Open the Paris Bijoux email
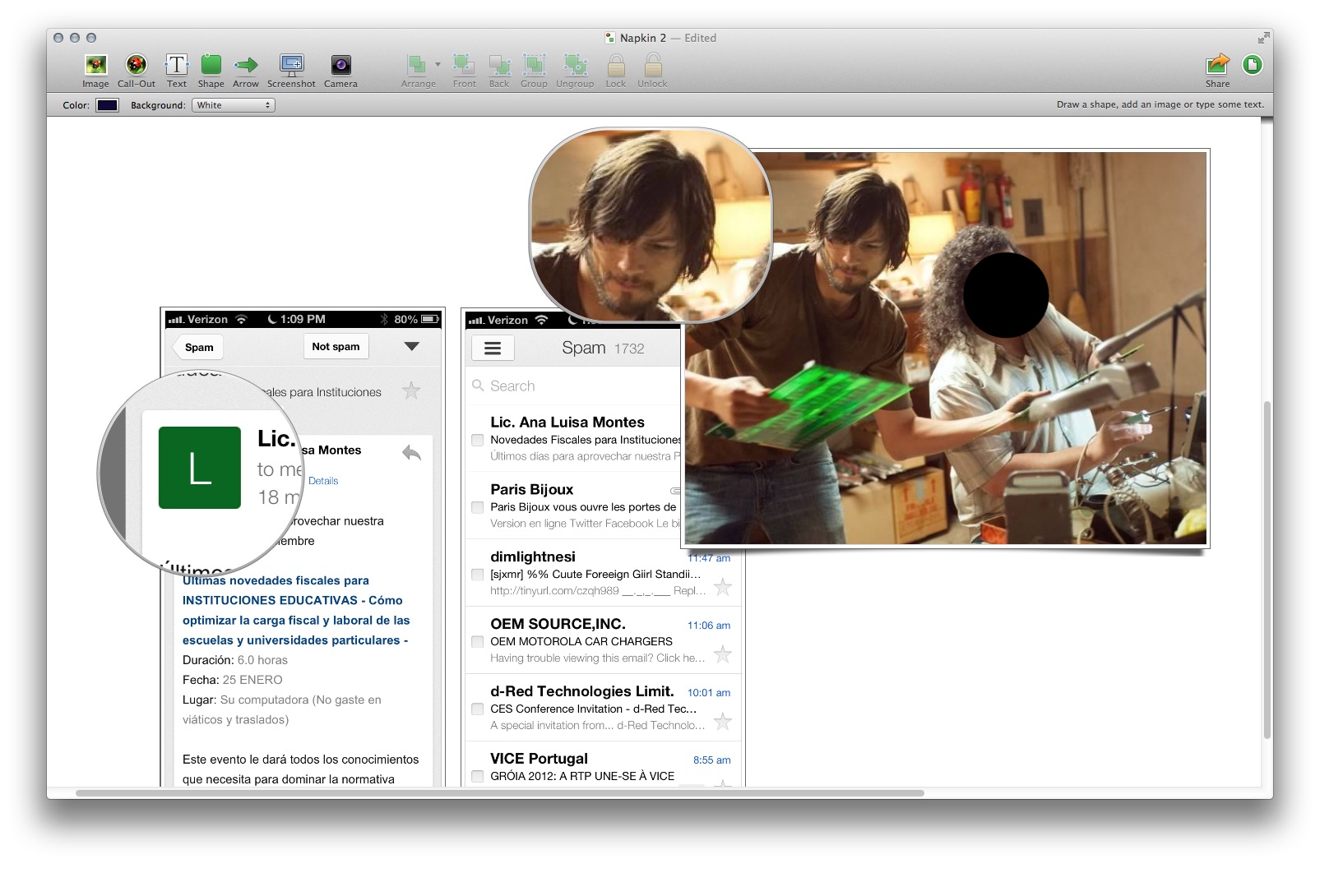Viewport: 1320px width, 896px height. point(573,505)
